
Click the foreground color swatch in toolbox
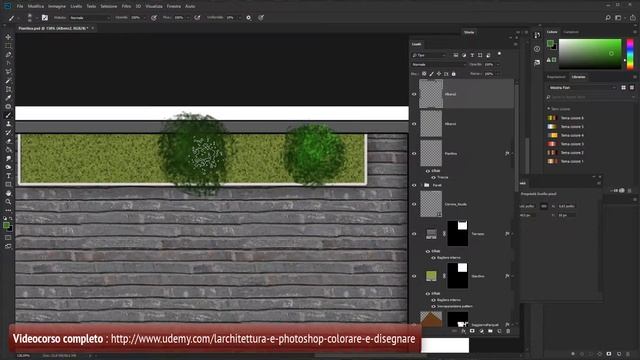click(6, 225)
